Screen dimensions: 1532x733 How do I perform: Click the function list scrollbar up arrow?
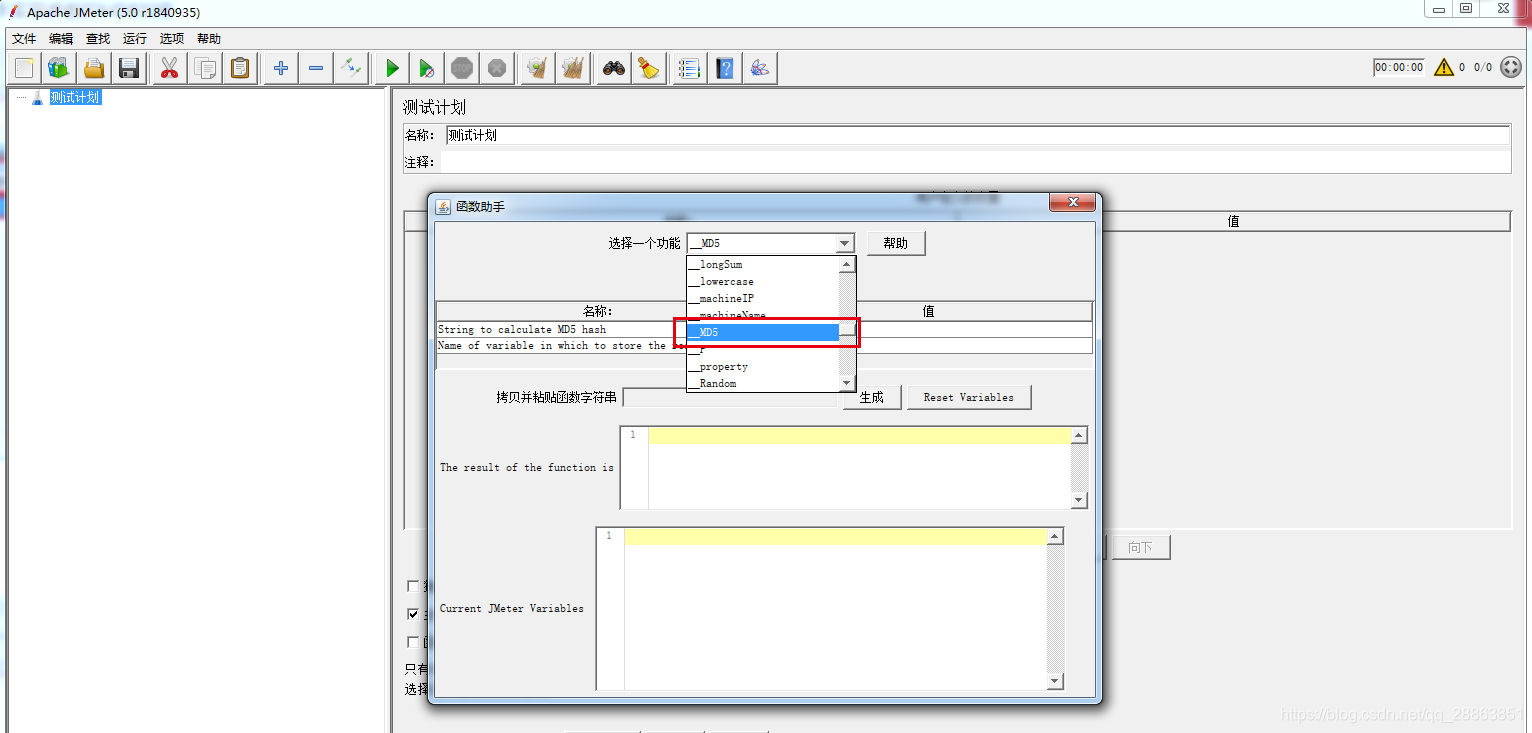(x=847, y=265)
